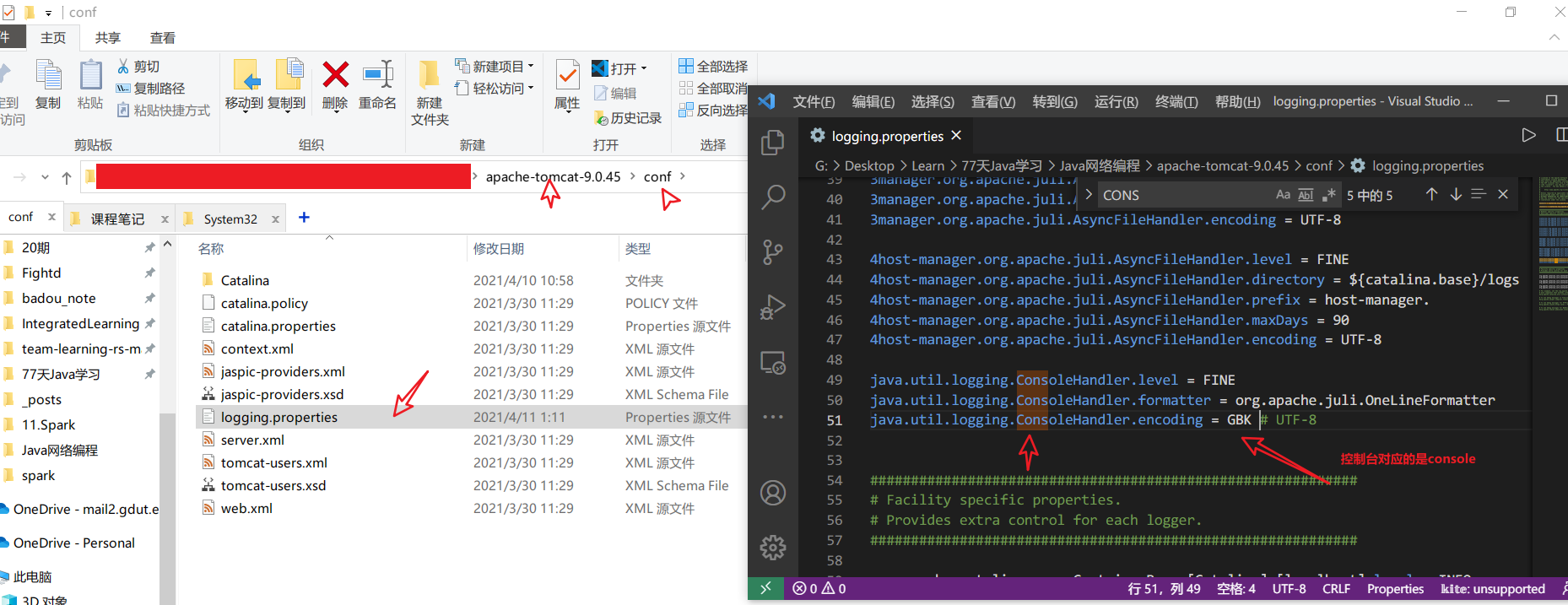Viewport: 1568px width, 605px height.
Task: Toggle Match Whole Word in find widget
Action: 1306,195
